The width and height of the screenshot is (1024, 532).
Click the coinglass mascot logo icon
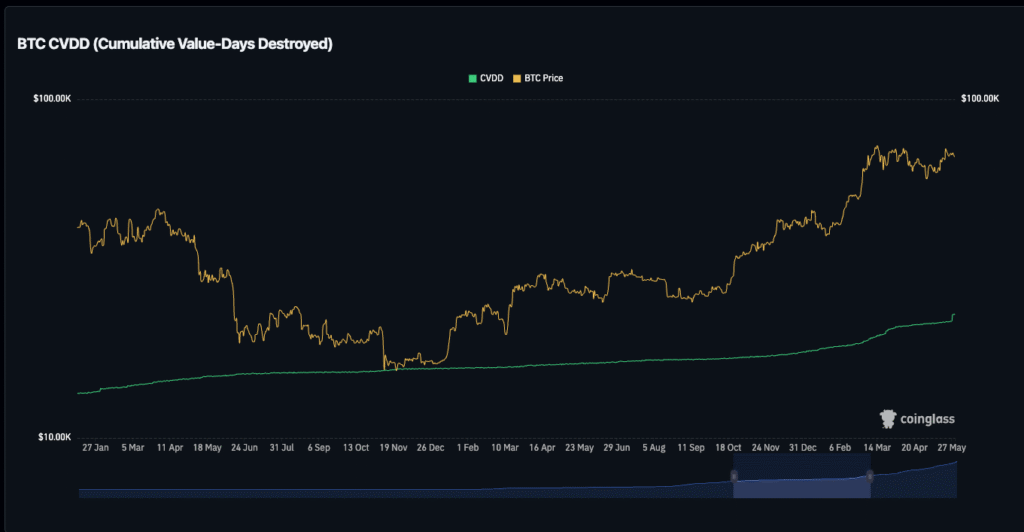click(x=887, y=419)
